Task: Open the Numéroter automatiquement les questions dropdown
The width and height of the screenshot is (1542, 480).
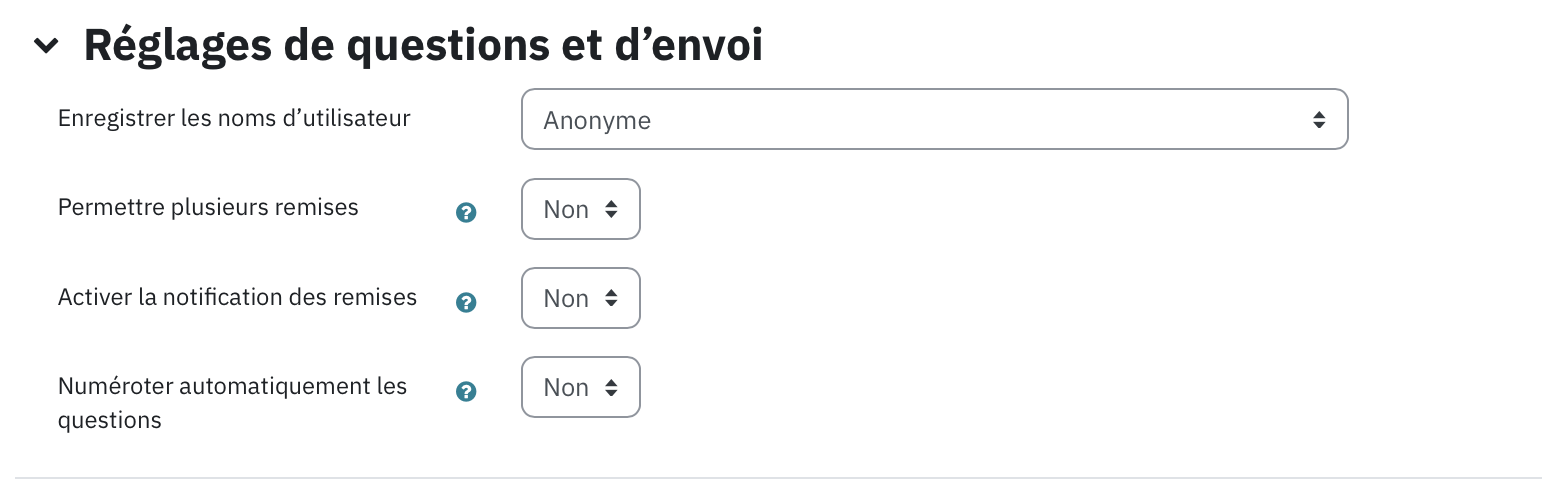Action: point(581,387)
